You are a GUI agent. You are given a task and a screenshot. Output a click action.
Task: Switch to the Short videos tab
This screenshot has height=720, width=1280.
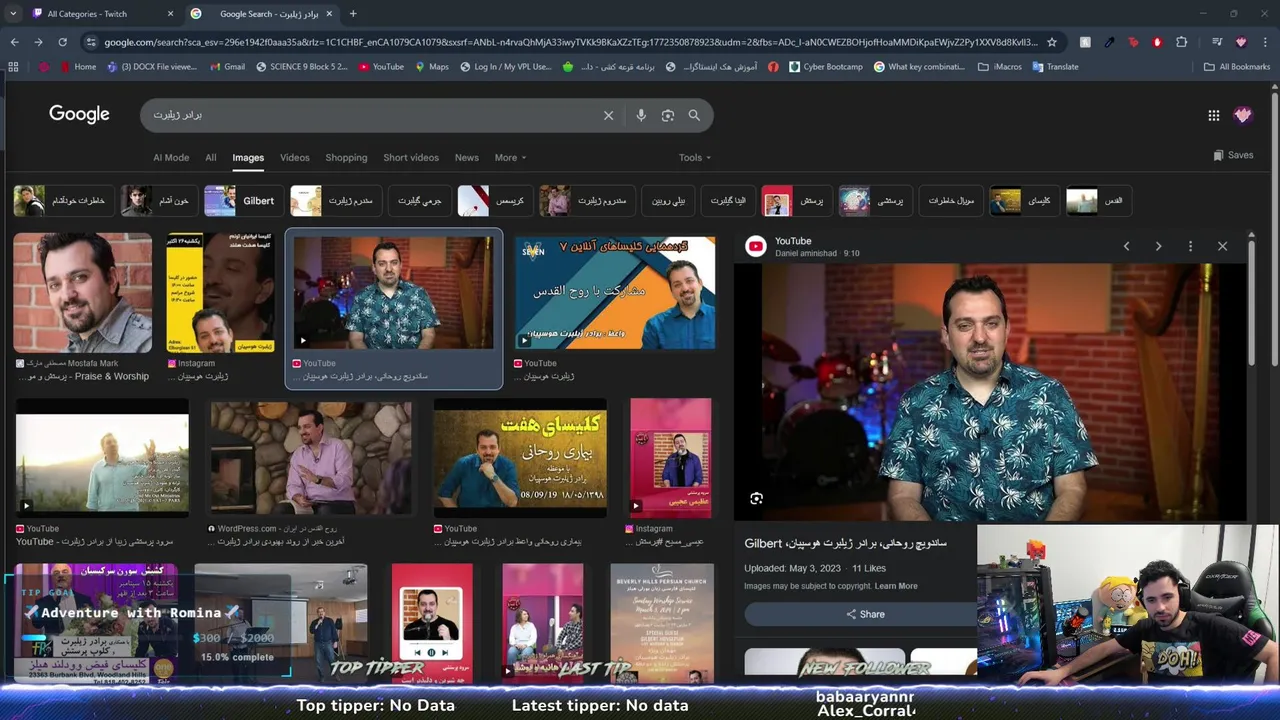tap(411, 158)
